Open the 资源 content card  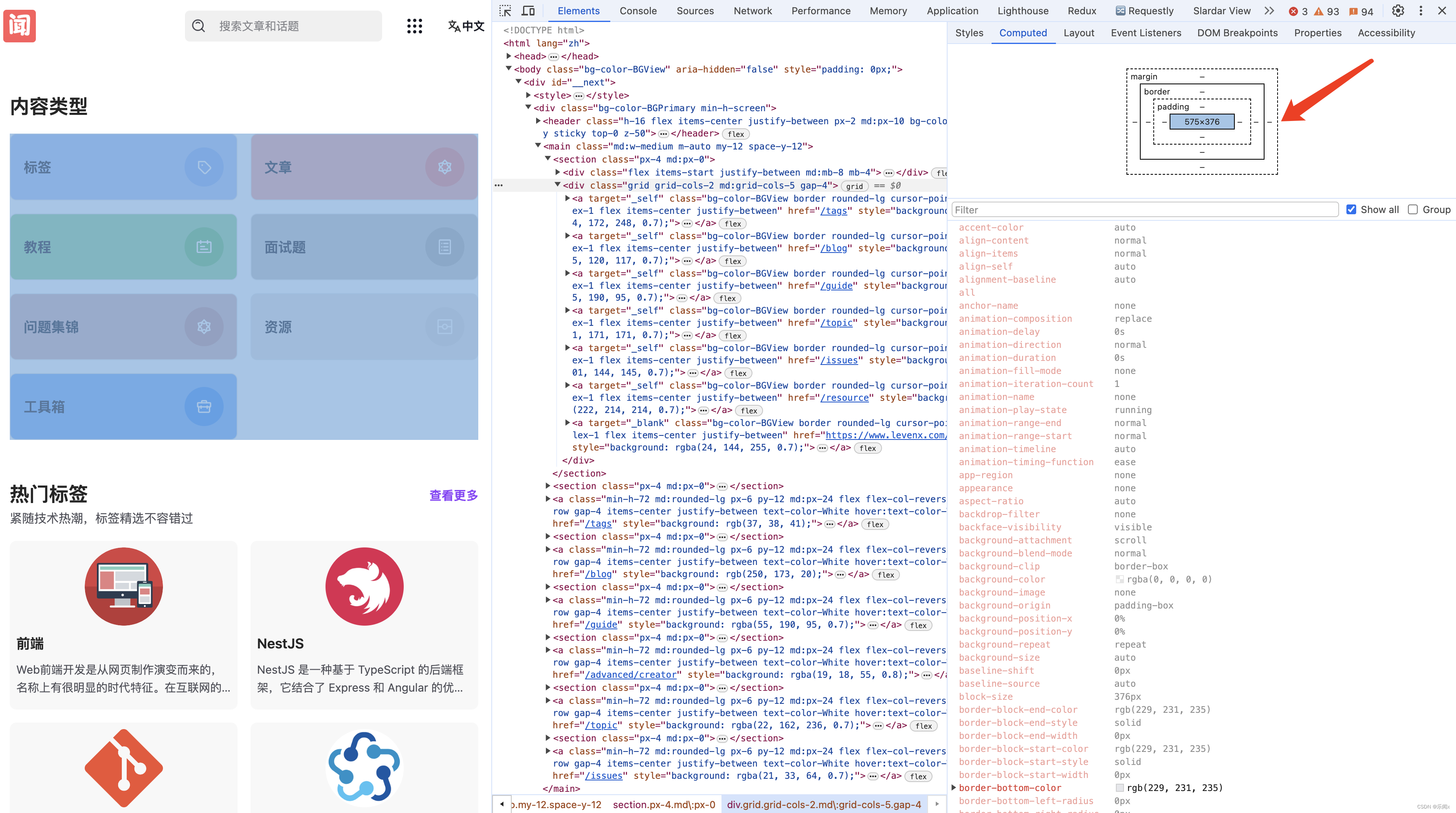(x=365, y=327)
